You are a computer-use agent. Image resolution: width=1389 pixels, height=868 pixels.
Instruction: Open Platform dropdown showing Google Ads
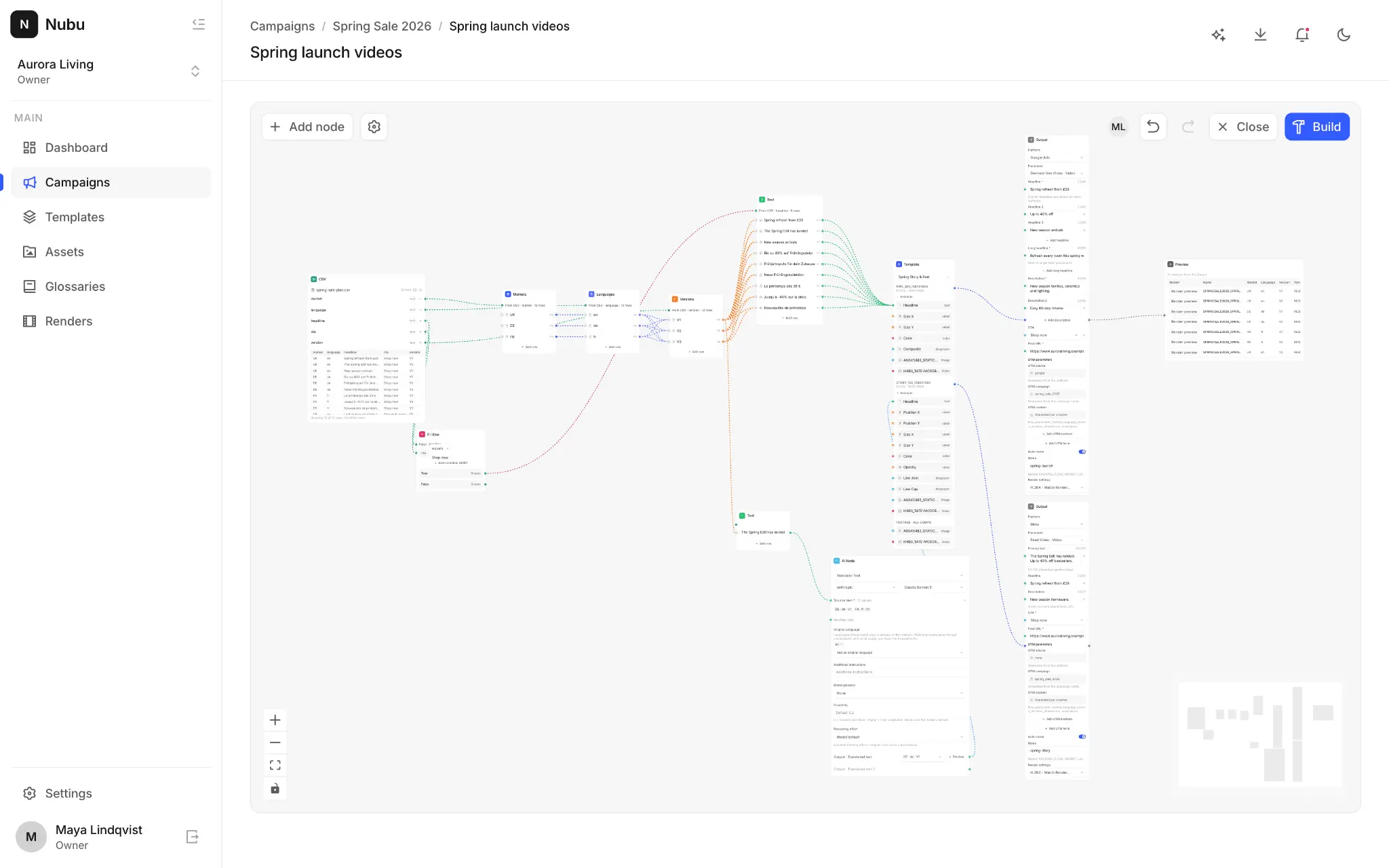tap(1057, 157)
